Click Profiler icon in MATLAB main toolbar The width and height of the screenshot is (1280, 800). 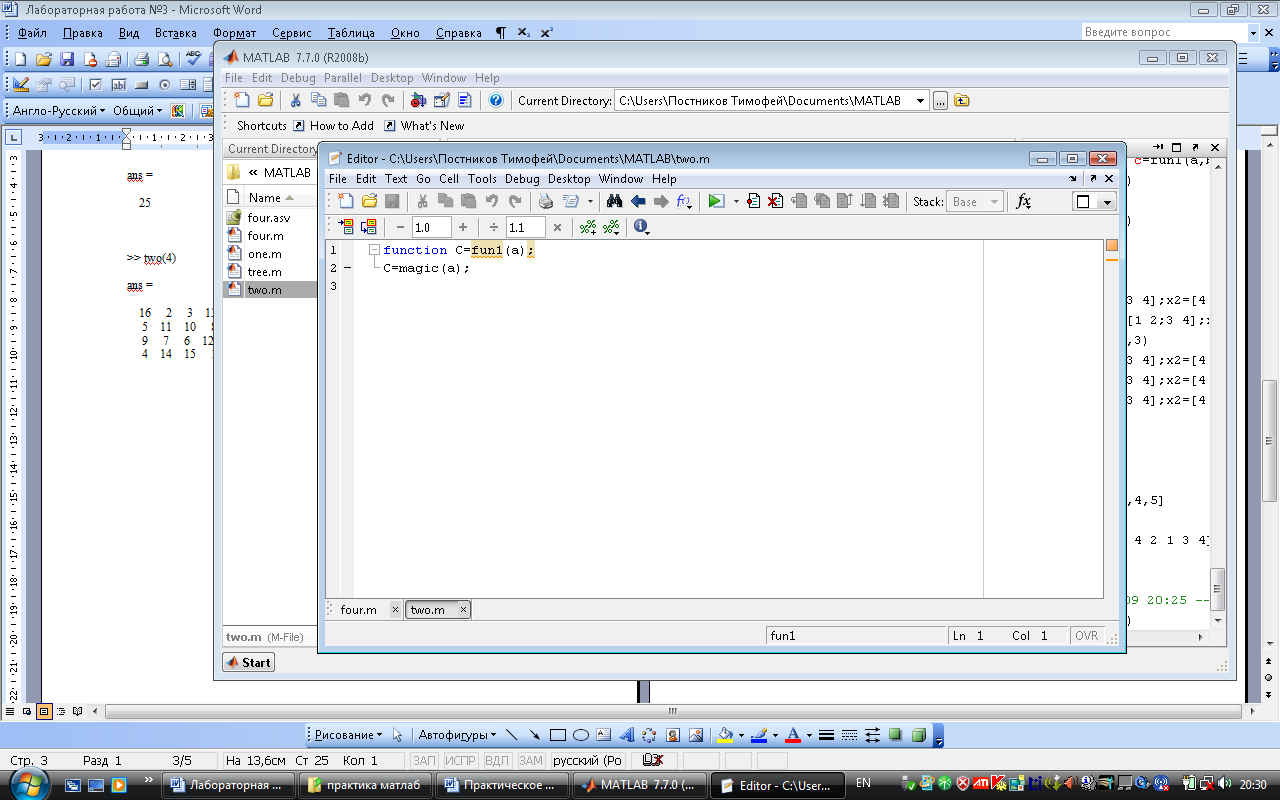coord(464,100)
